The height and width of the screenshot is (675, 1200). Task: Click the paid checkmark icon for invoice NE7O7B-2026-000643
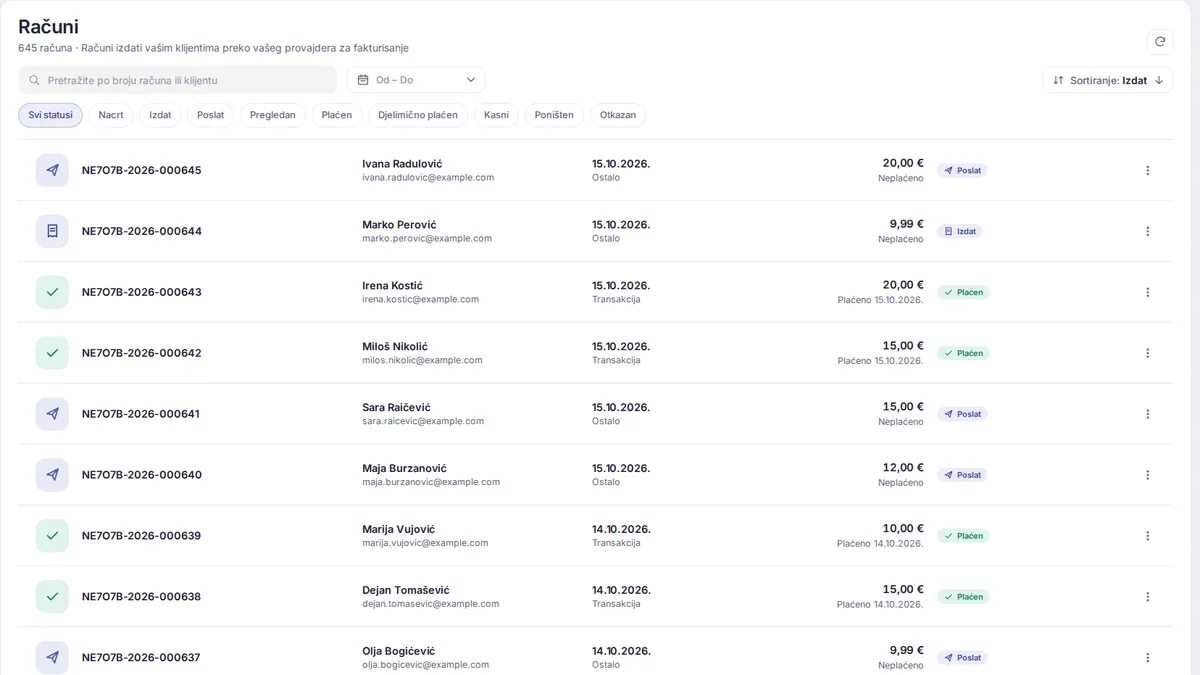point(52,292)
